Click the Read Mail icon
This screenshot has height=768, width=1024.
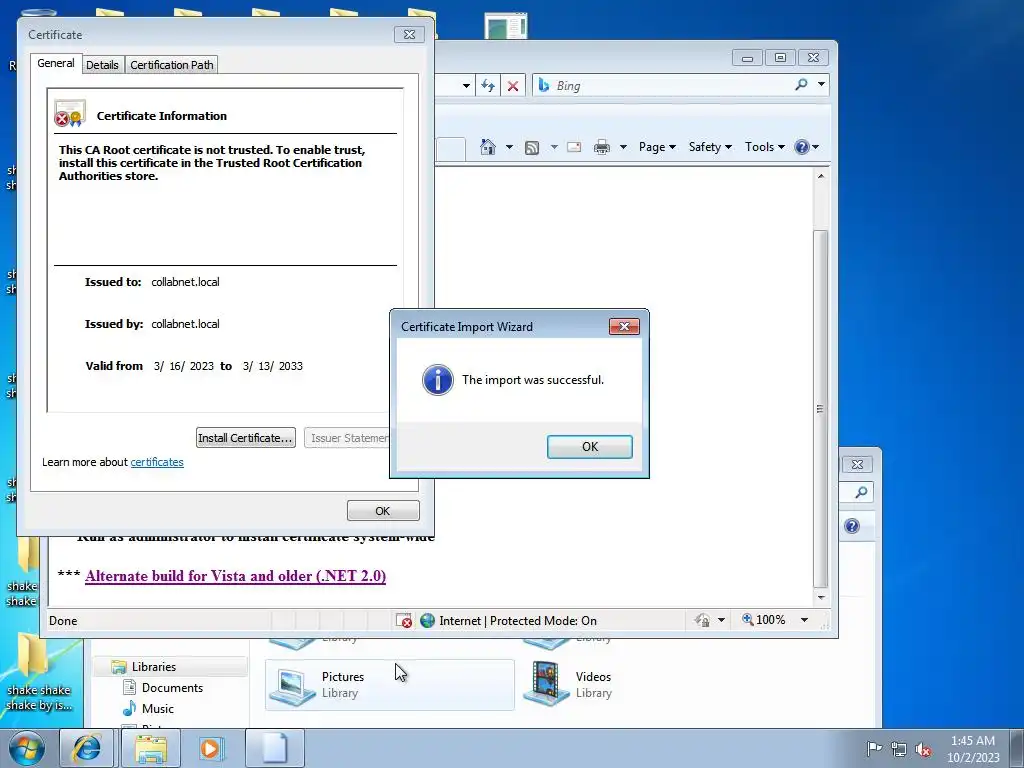pos(574,147)
